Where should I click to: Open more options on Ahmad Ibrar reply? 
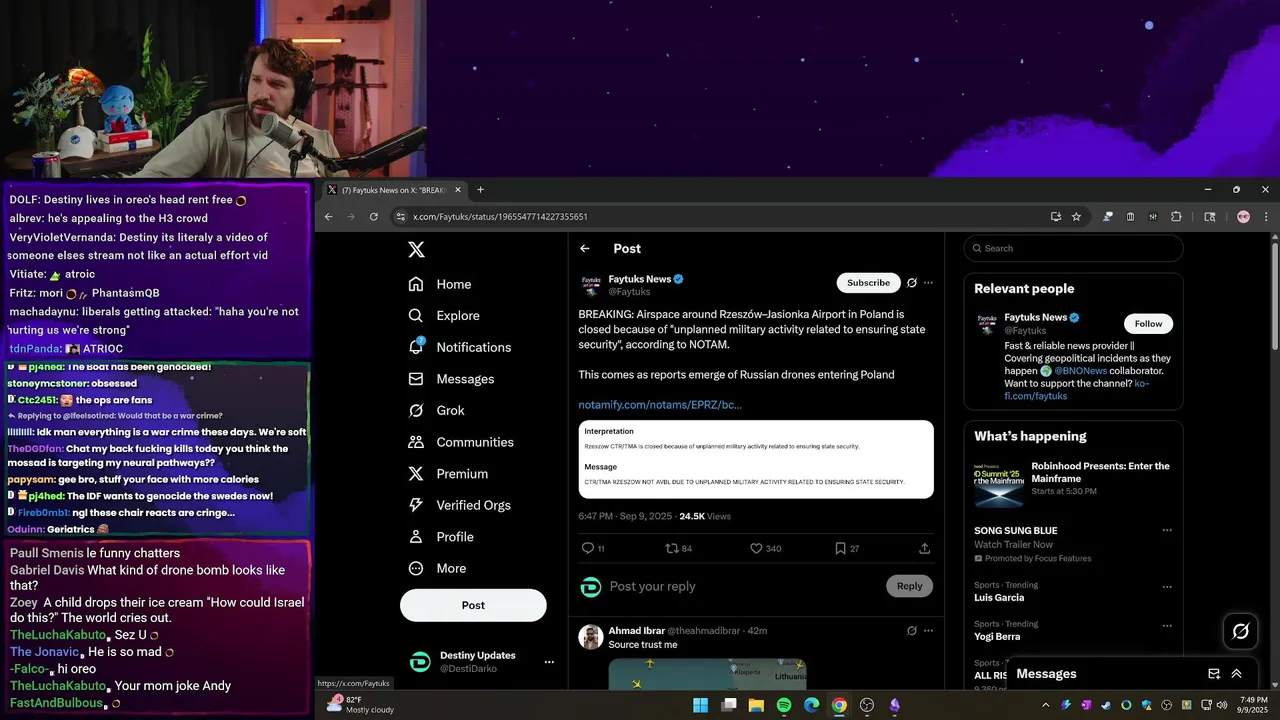click(x=928, y=631)
